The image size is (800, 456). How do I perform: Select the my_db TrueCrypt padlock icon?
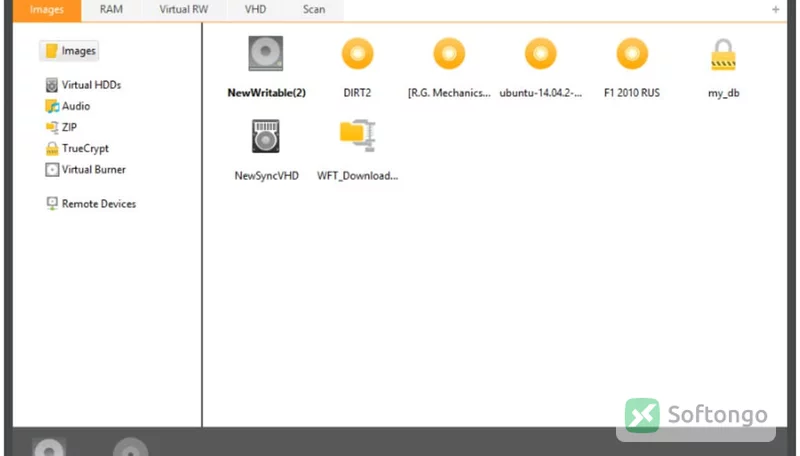point(723,55)
